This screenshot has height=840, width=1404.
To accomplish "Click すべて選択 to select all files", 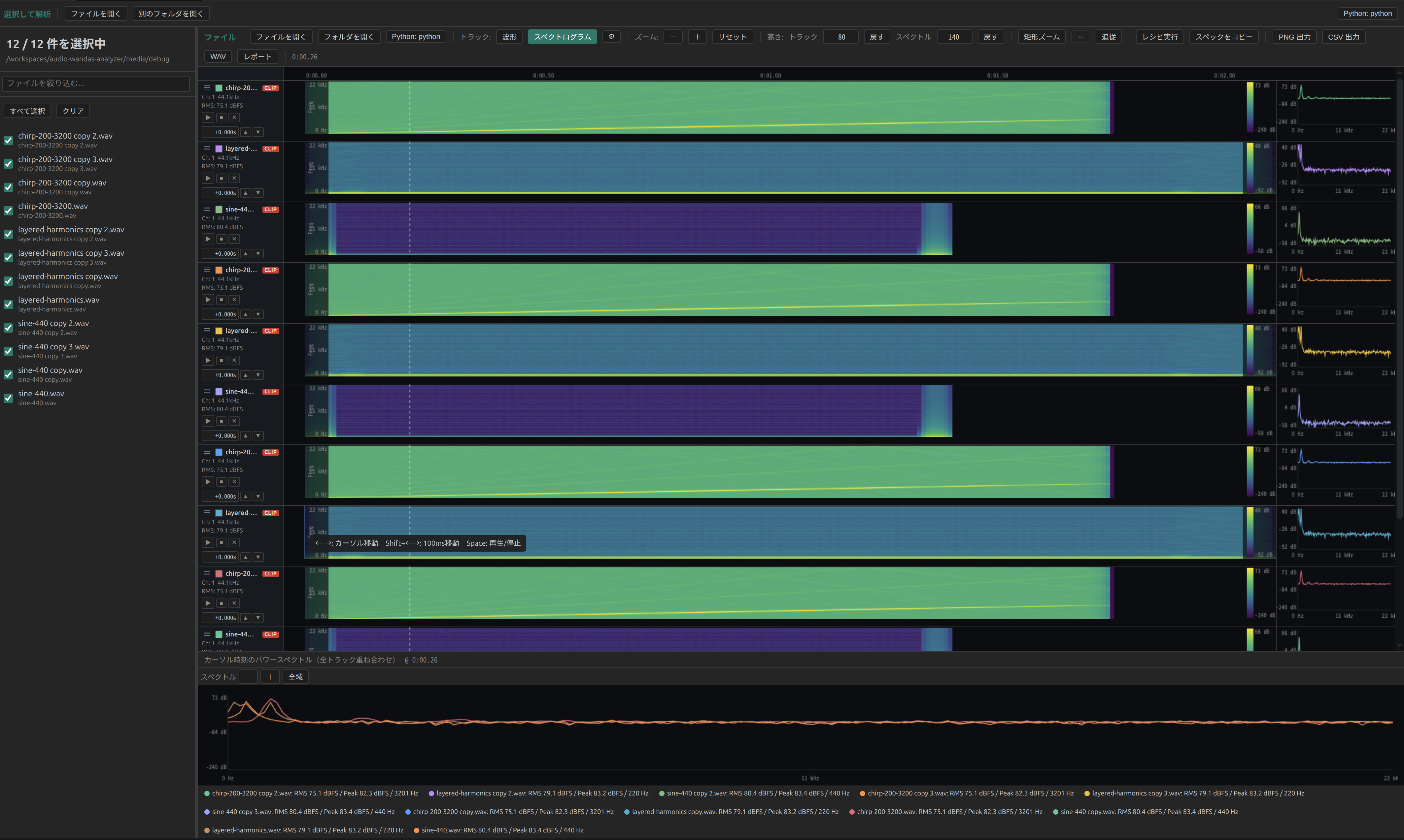I will [x=28, y=111].
